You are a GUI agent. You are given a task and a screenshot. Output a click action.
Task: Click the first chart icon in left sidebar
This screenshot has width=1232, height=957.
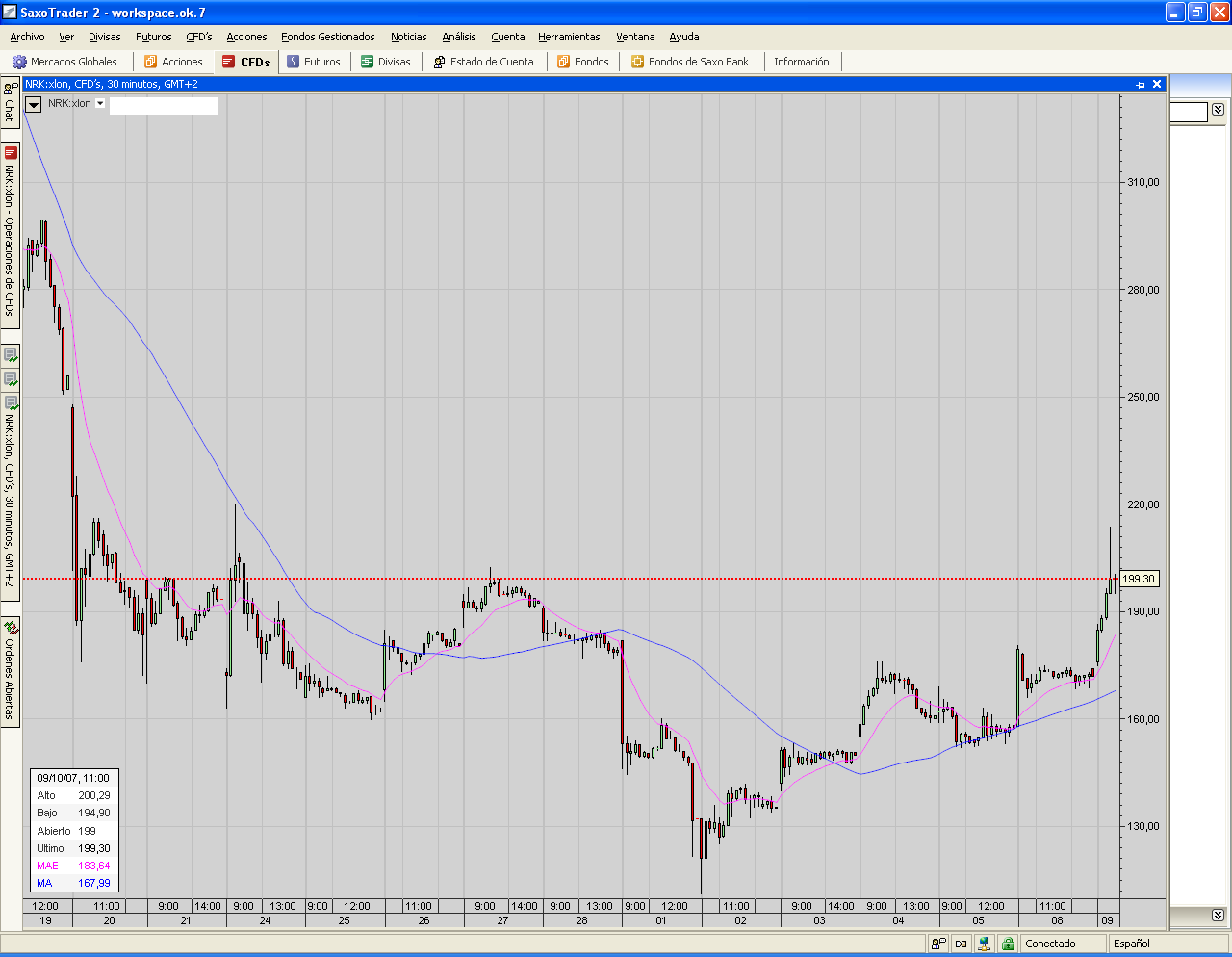point(11,355)
